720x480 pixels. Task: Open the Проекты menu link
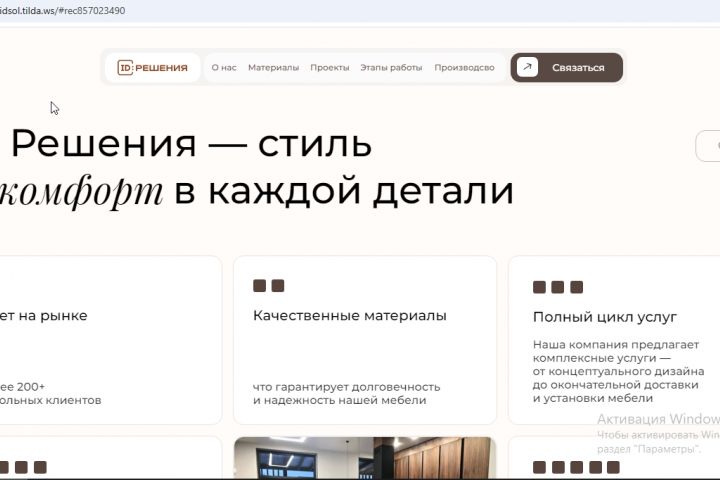tap(330, 68)
